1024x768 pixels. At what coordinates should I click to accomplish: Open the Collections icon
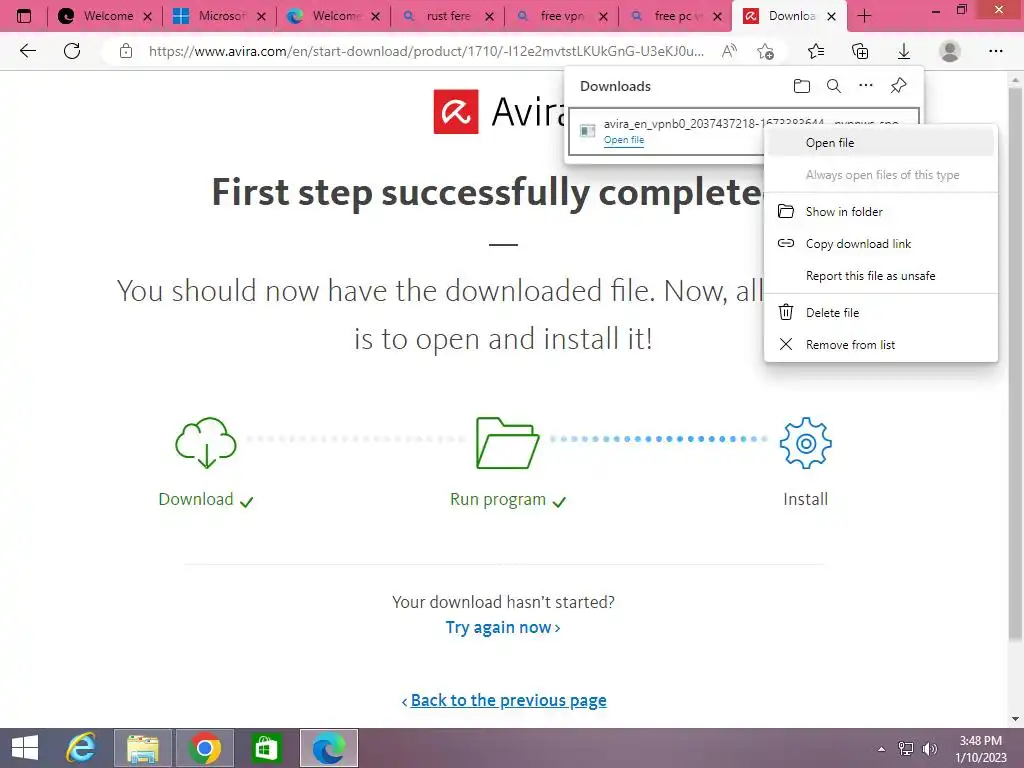(x=860, y=51)
